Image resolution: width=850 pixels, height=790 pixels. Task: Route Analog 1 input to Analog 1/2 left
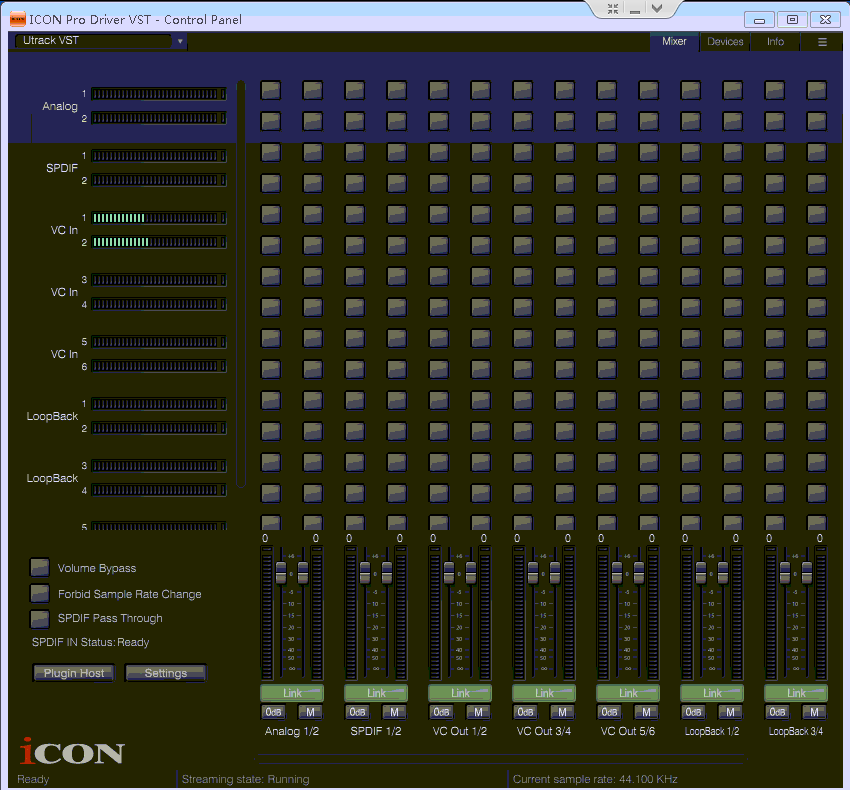(x=271, y=90)
